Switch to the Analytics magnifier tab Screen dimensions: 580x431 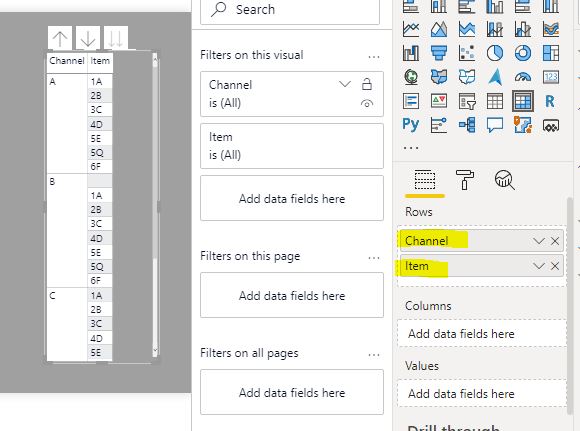coord(505,180)
